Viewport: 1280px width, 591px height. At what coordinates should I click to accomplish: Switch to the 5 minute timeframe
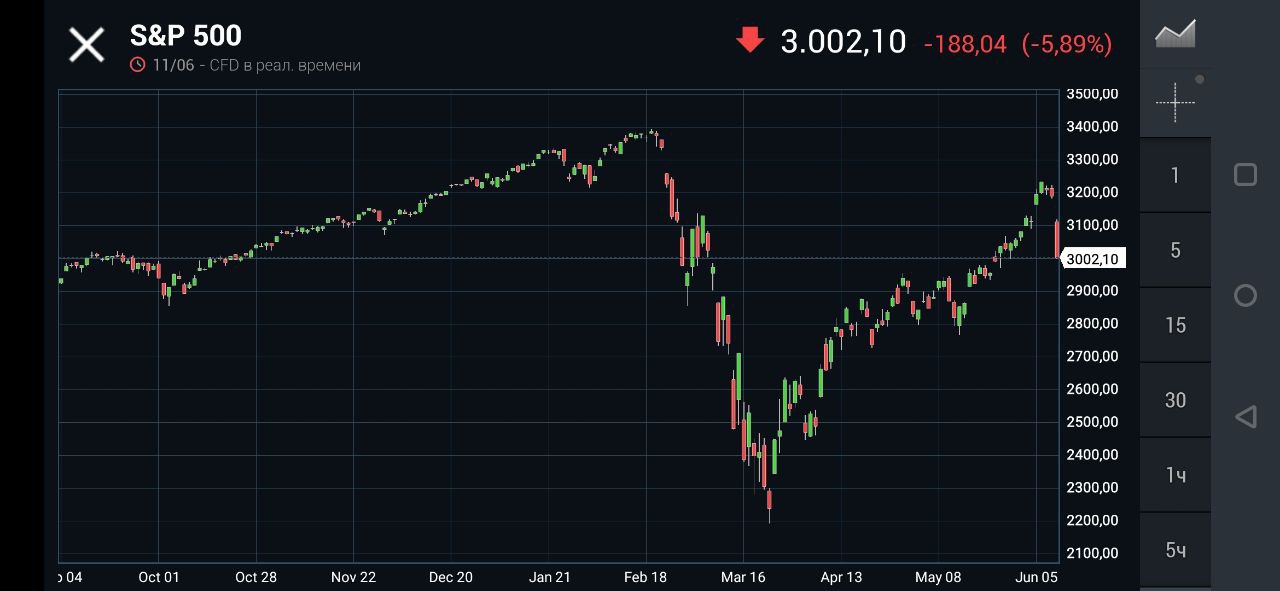click(x=1175, y=250)
